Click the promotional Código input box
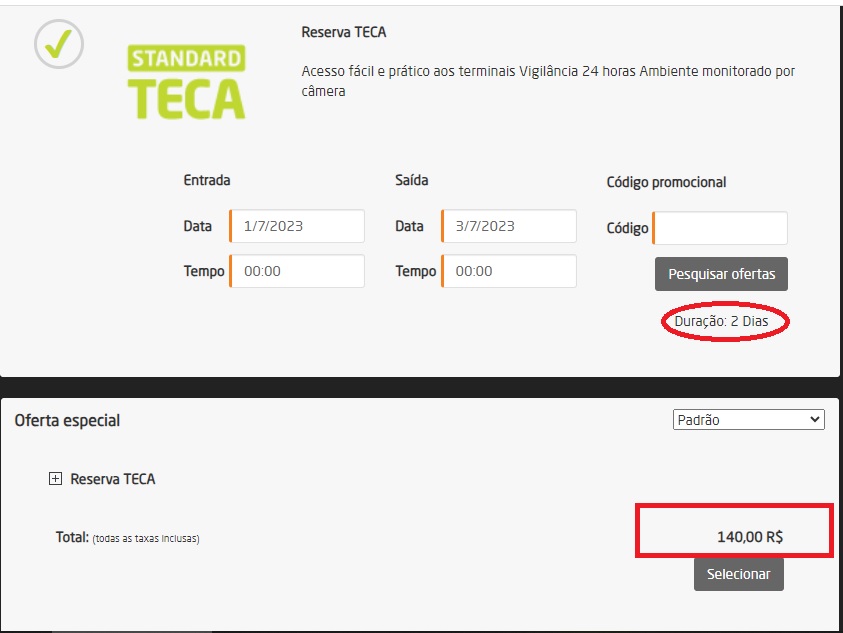The height and width of the screenshot is (633, 843). tap(720, 228)
